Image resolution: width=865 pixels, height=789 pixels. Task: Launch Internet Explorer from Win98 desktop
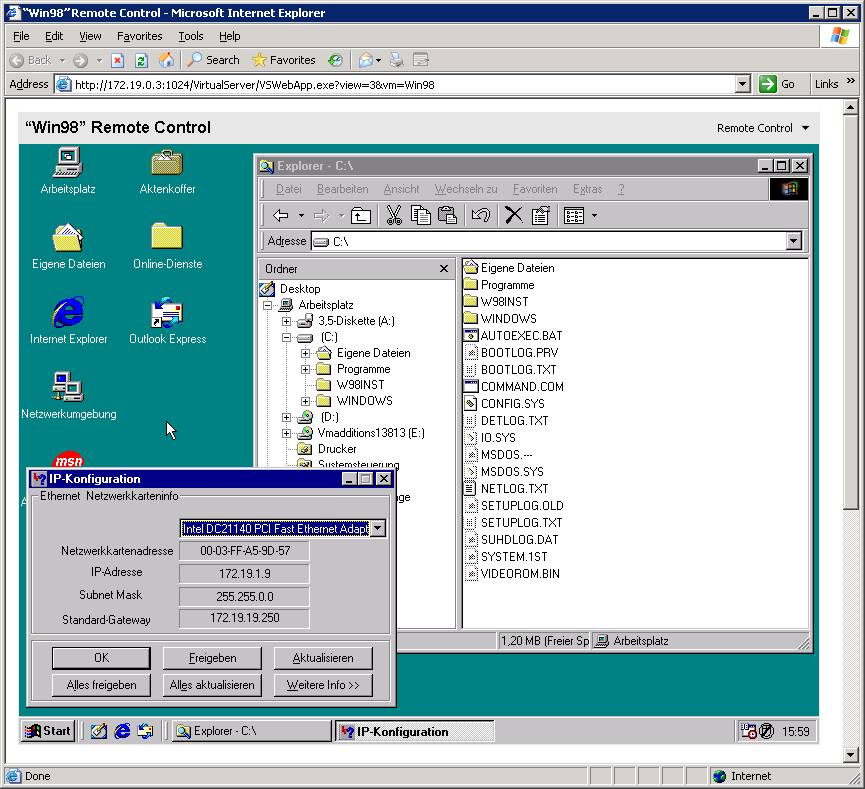tap(68, 321)
